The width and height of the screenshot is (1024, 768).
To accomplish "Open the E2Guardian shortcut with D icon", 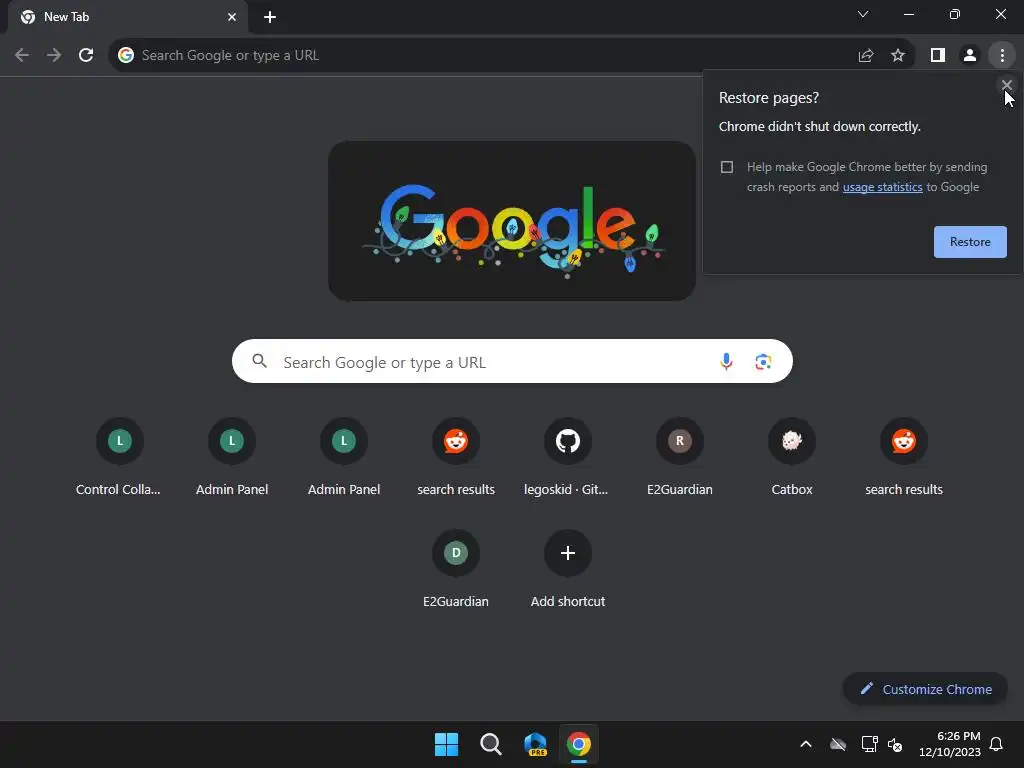I will (456, 569).
